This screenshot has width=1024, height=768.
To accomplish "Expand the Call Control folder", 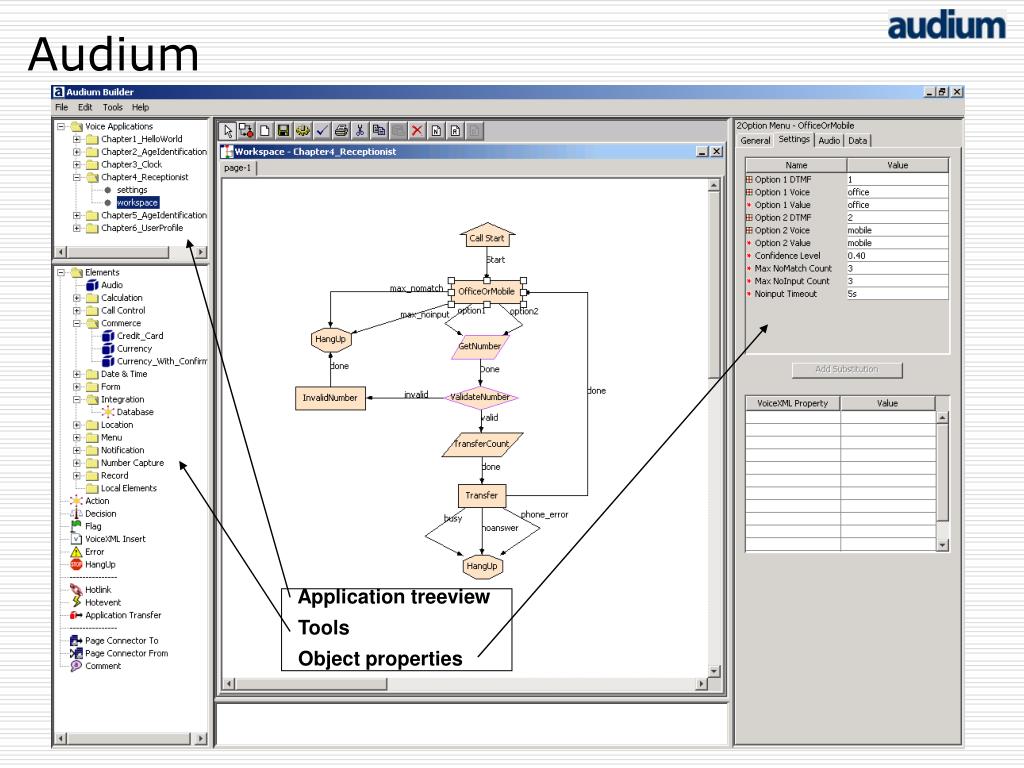I will pos(76,311).
